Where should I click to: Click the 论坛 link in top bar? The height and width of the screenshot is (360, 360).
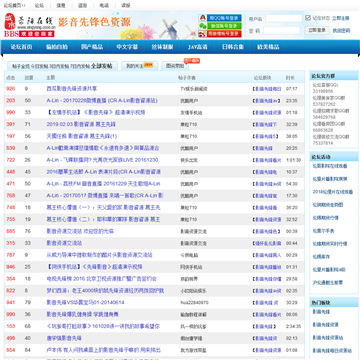tap(39, 5)
